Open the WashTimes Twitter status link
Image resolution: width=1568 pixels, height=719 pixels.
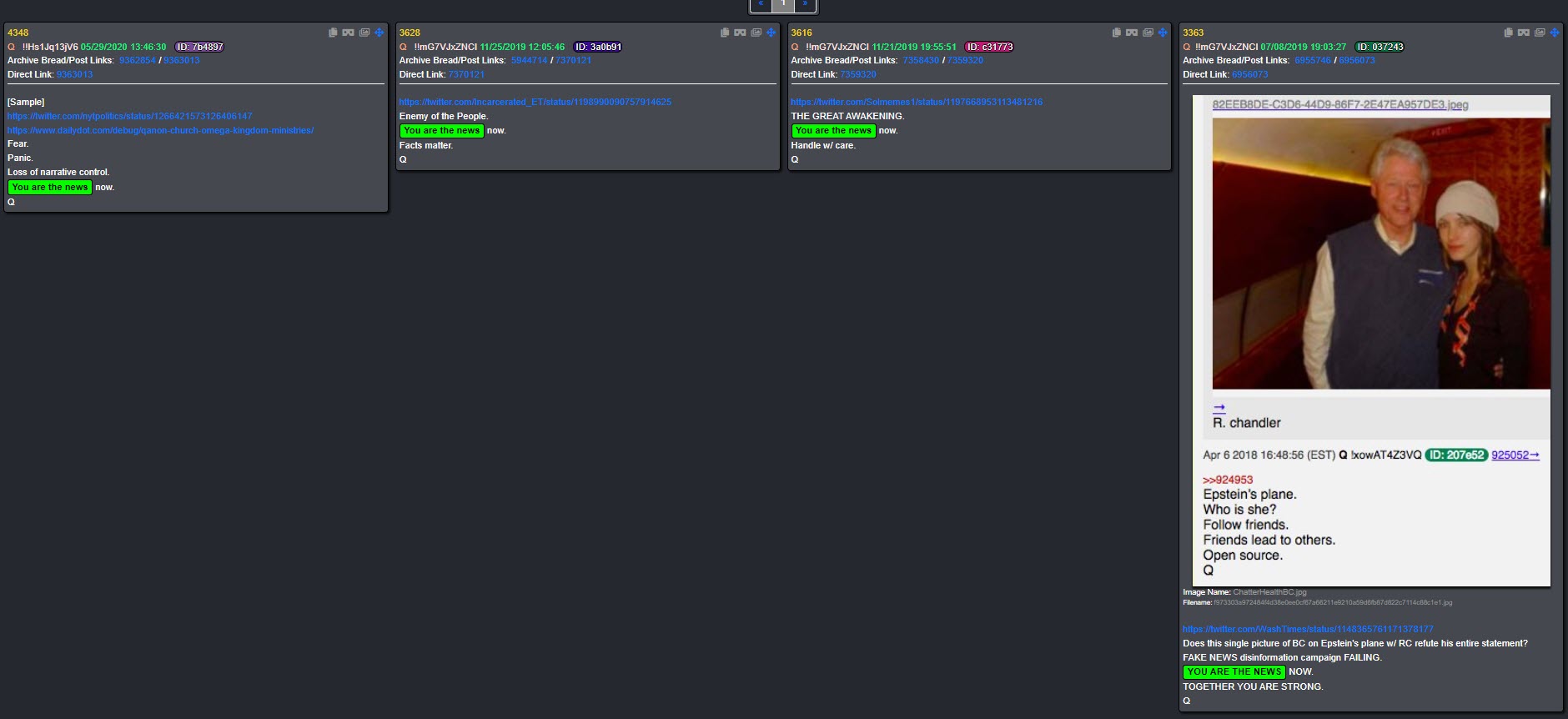point(1308,629)
